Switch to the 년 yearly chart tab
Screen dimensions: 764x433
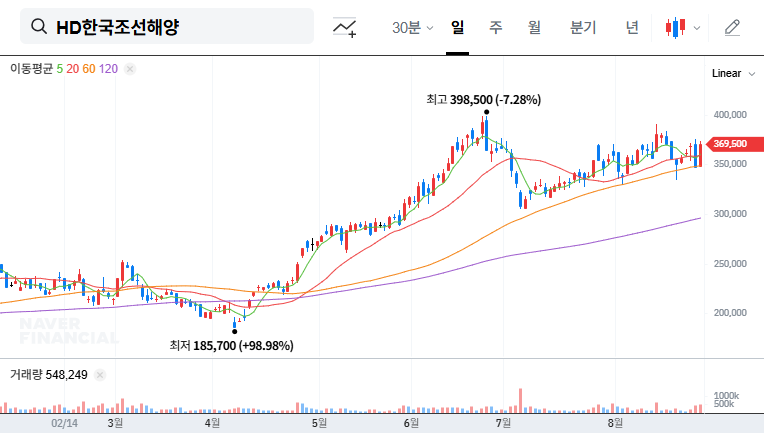(x=632, y=27)
